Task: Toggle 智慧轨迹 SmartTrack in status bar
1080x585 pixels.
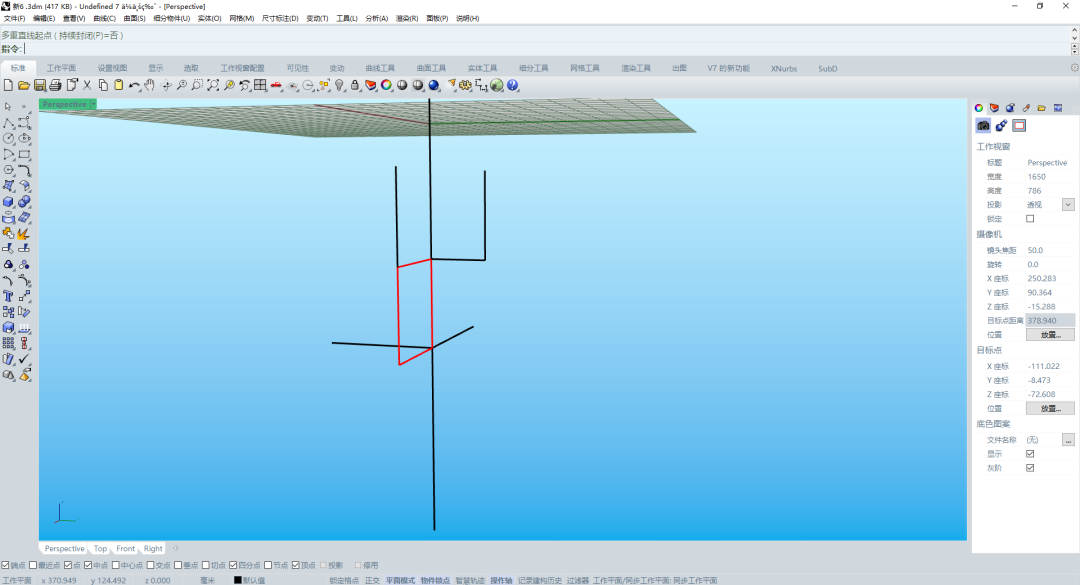Action: point(470,580)
